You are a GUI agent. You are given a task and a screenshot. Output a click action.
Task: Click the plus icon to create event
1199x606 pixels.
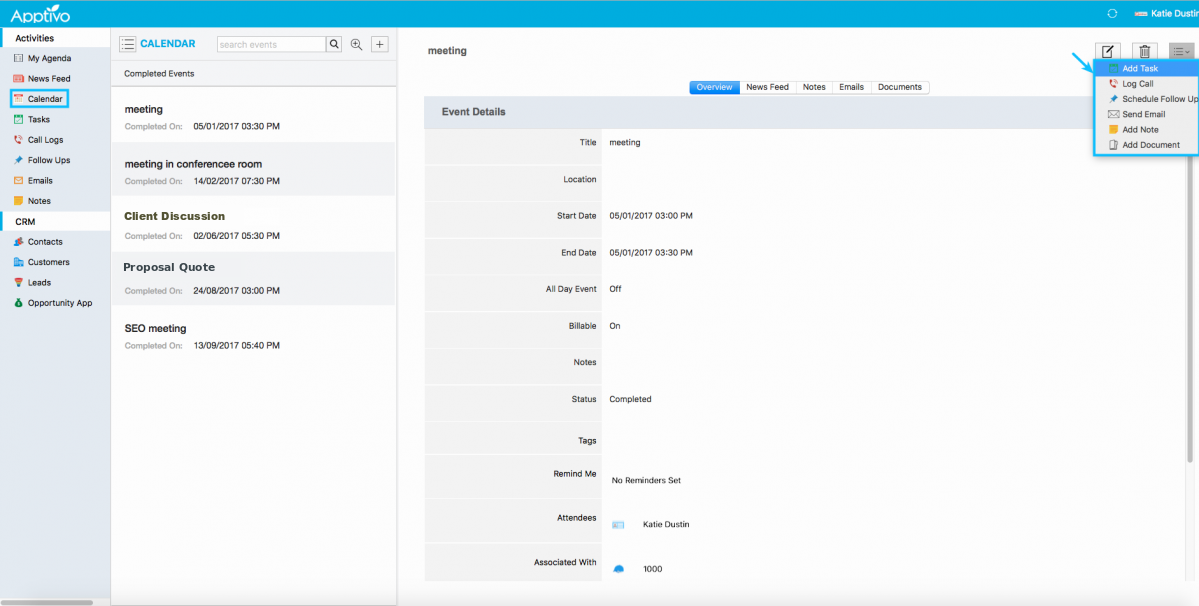[x=380, y=44]
